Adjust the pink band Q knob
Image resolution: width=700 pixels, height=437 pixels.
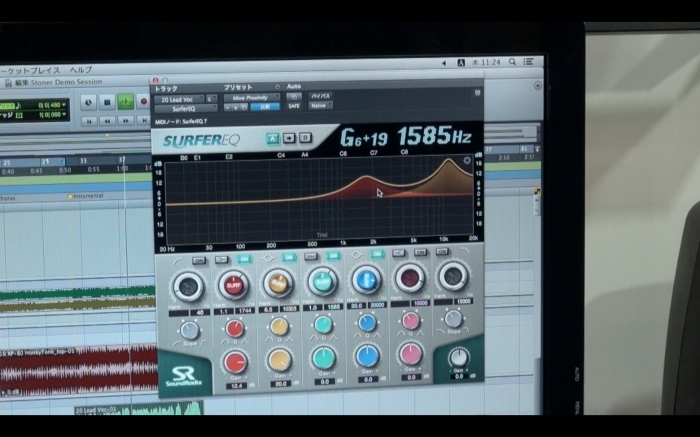click(410, 320)
